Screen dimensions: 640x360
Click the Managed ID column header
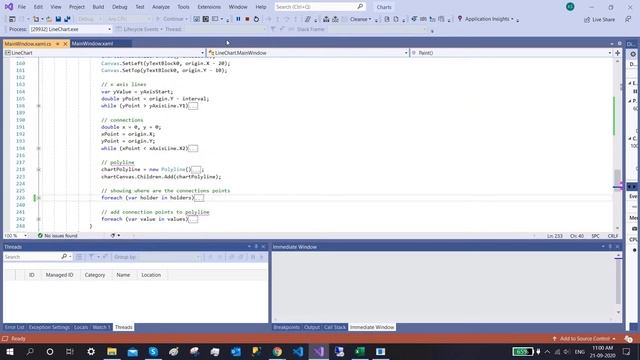coord(60,275)
